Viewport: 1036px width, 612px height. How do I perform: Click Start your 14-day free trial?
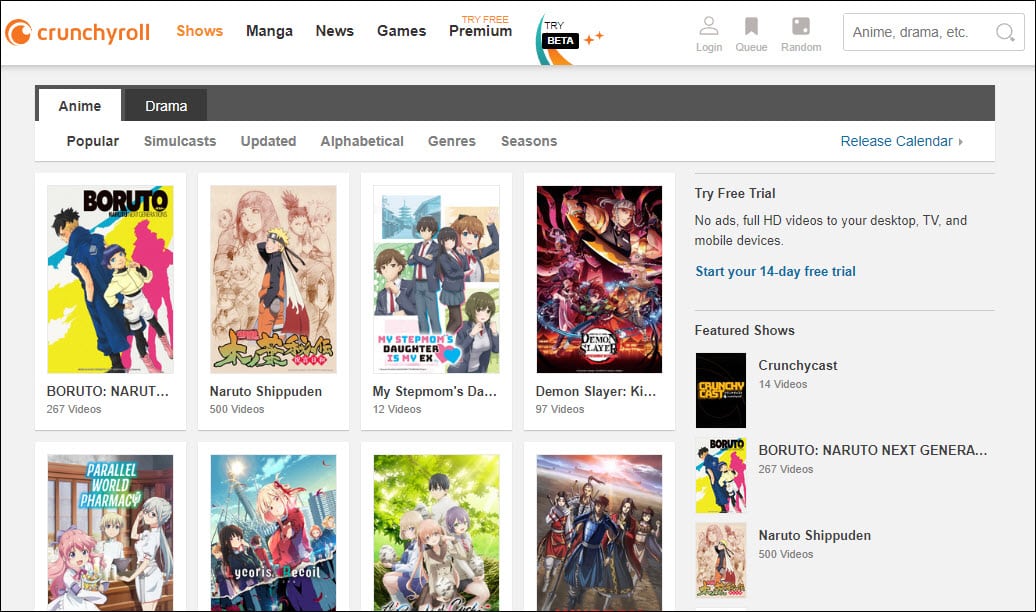[x=775, y=272]
